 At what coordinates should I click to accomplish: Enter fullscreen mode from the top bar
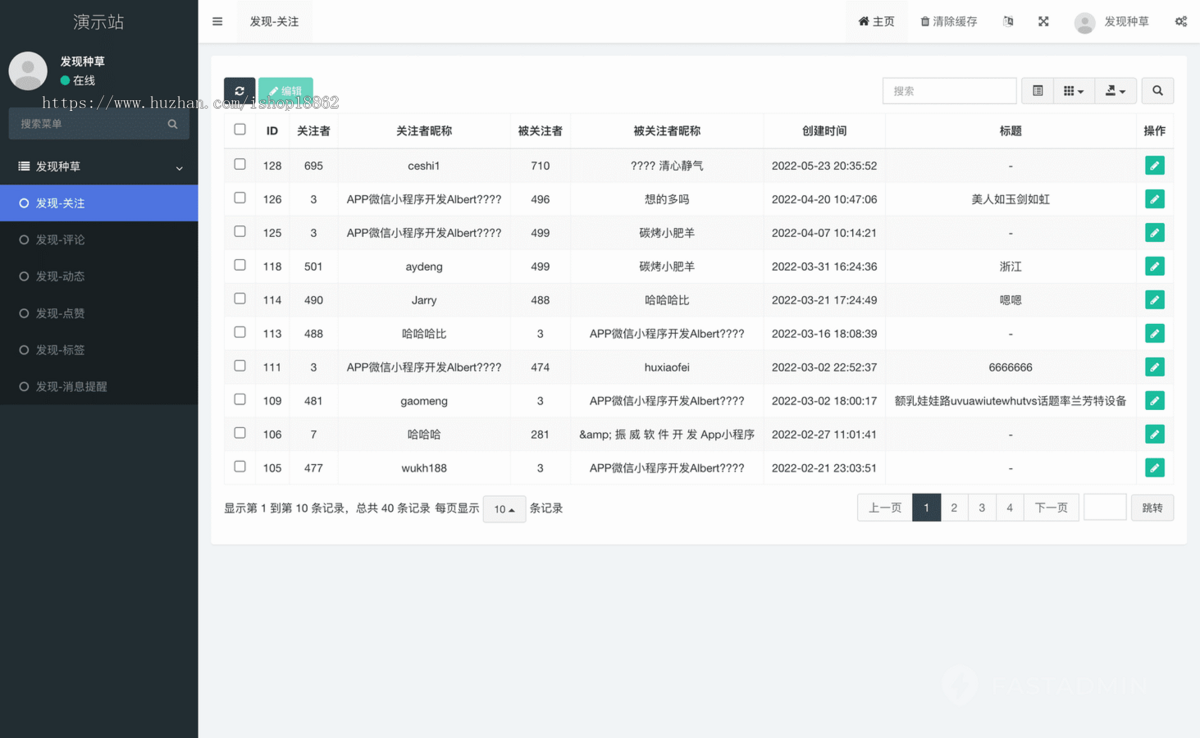pyautogui.click(x=1043, y=21)
